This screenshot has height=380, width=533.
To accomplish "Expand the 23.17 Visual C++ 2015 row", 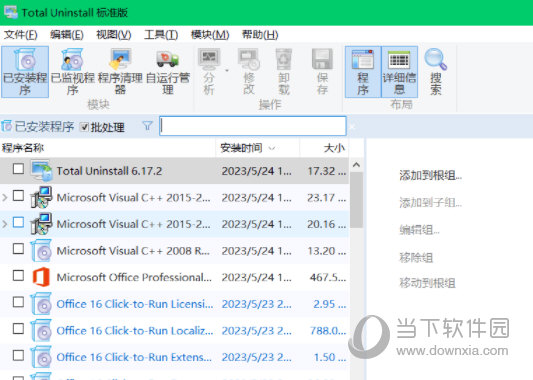I will pos(5,197).
